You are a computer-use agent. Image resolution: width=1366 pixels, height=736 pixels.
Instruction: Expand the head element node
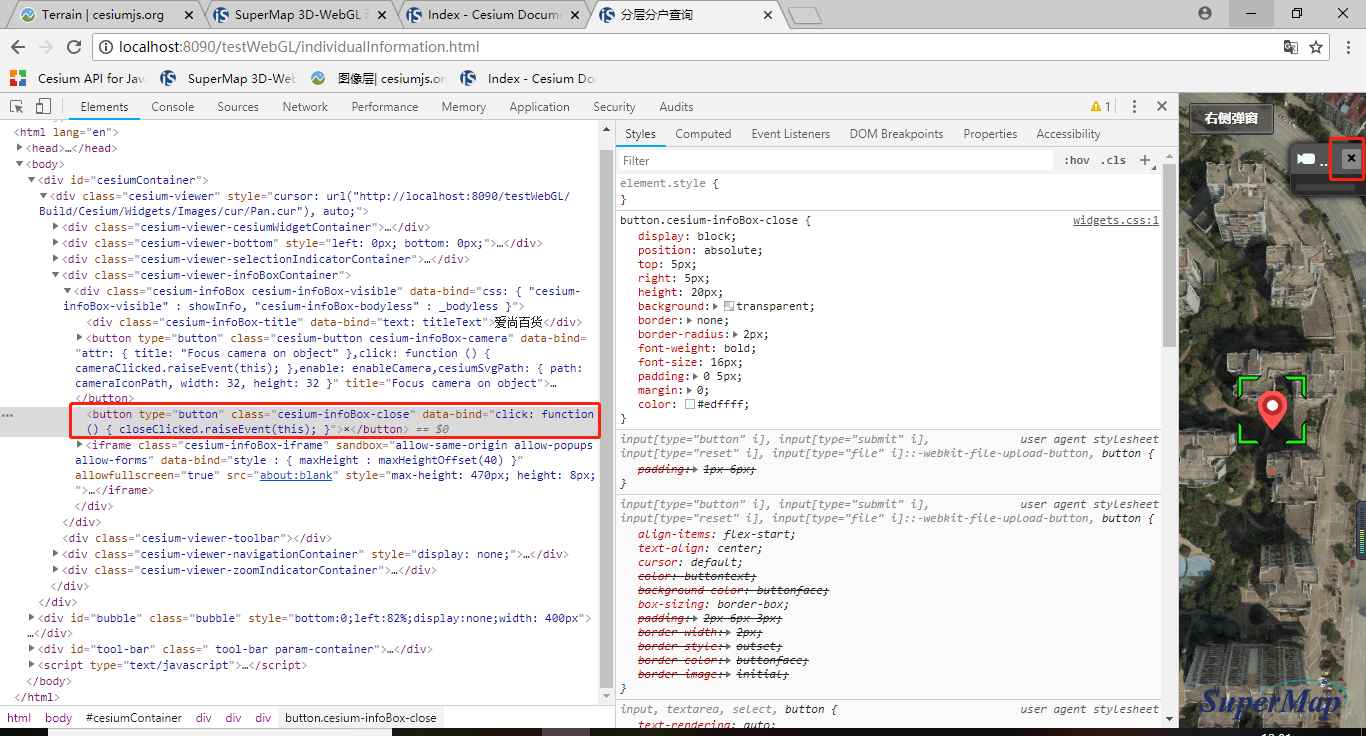pos(20,148)
